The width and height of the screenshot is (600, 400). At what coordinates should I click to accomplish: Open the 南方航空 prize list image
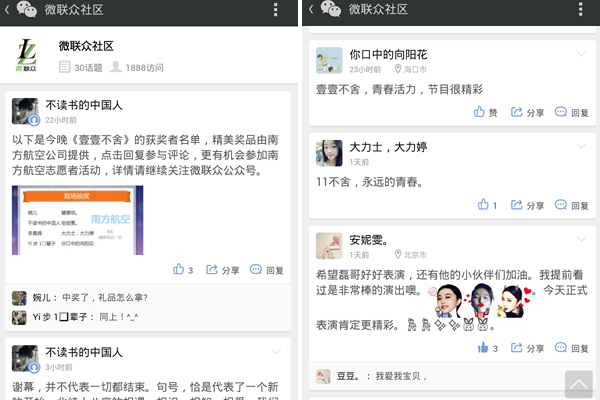(x=78, y=220)
